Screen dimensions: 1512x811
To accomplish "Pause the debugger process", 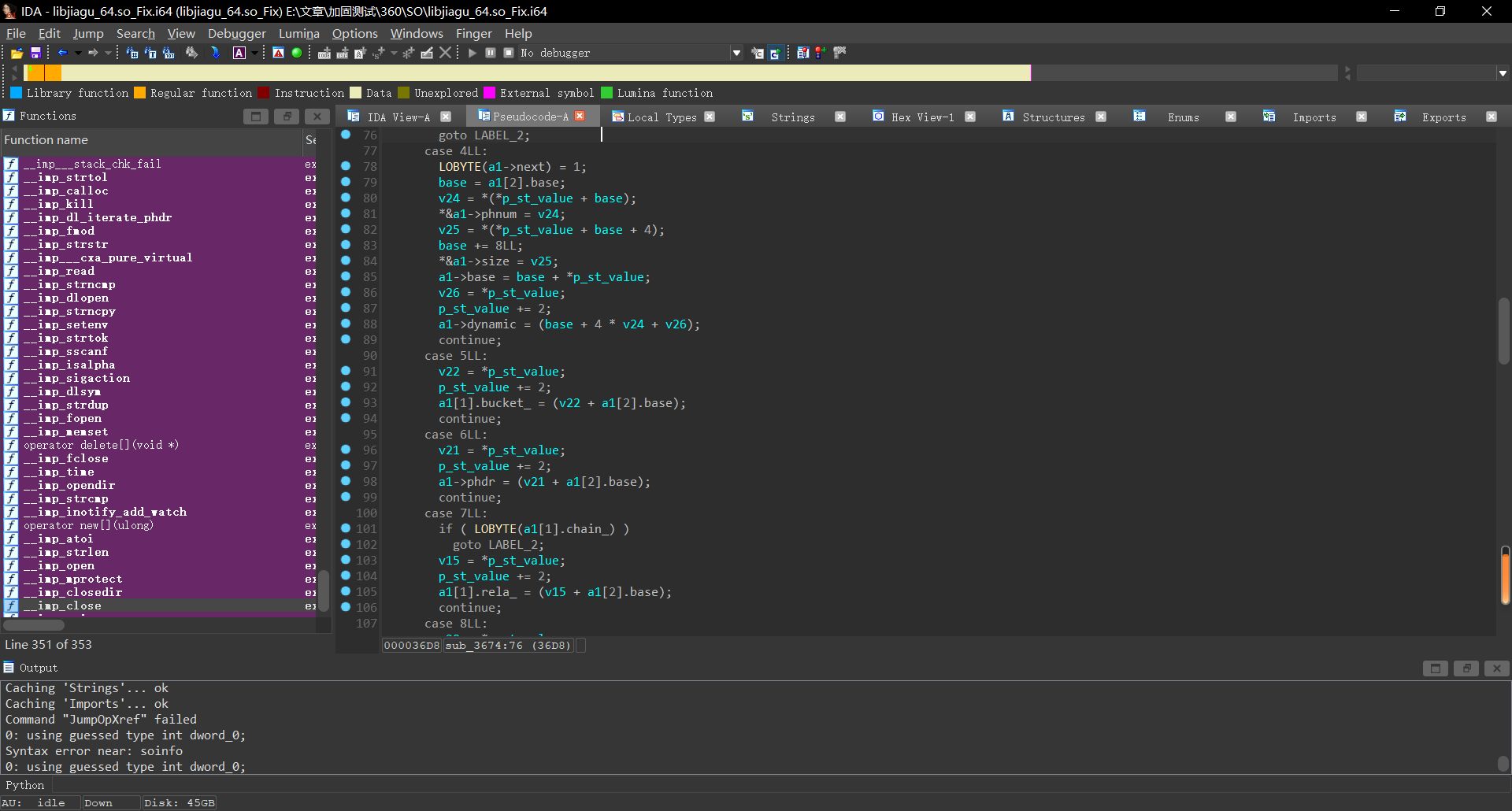I will (x=491, y=53).
